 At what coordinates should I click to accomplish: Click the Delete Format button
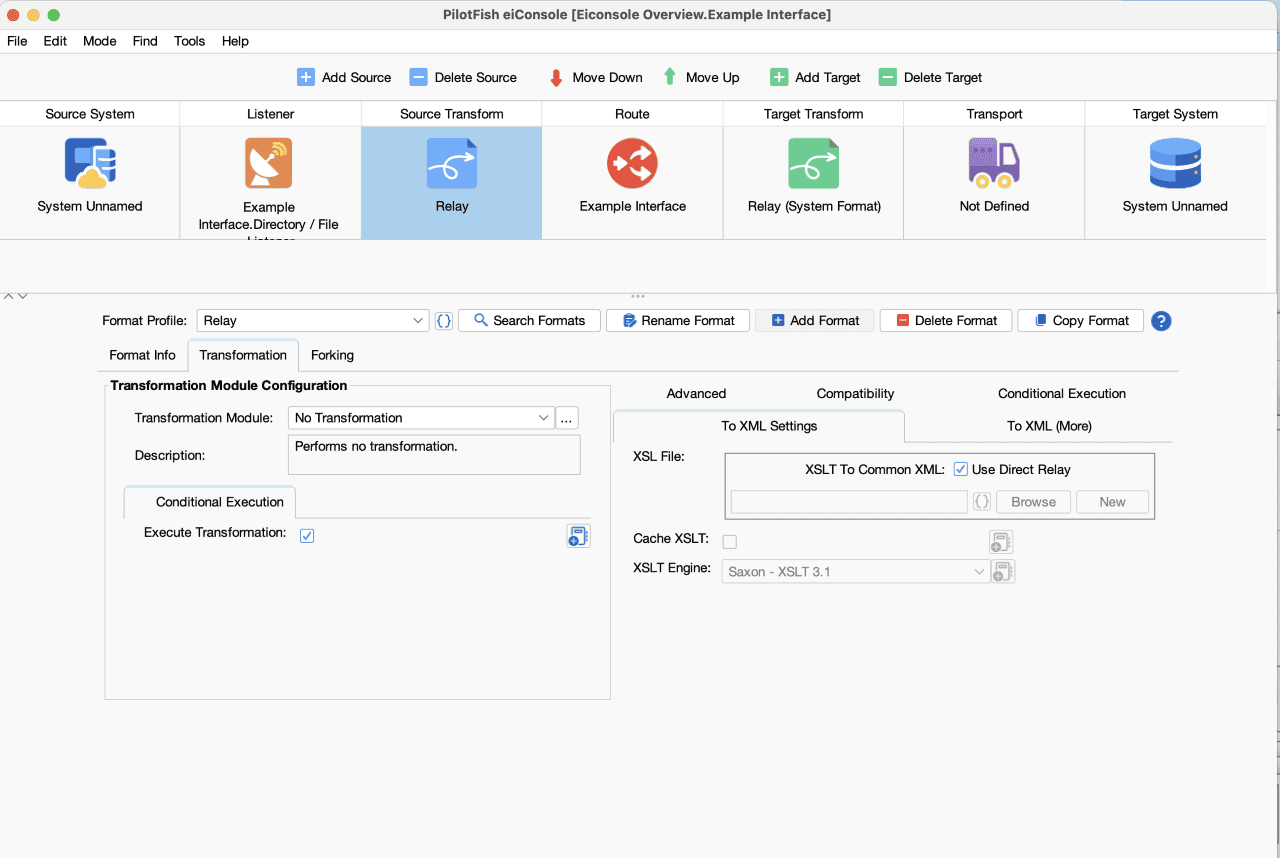point(946,321)
